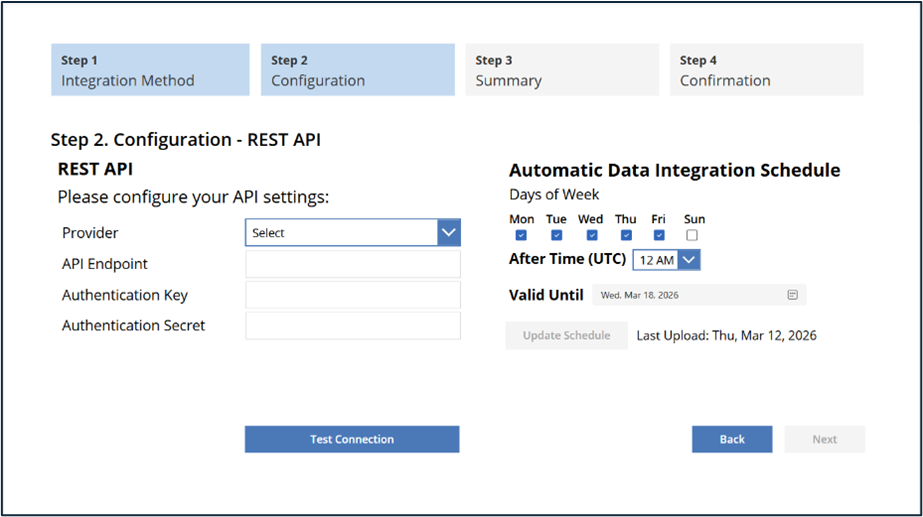The height and width of the screenshot is (517, 923).
Task: Click into the Authentication Key field
Action: [x=352, y=295]
